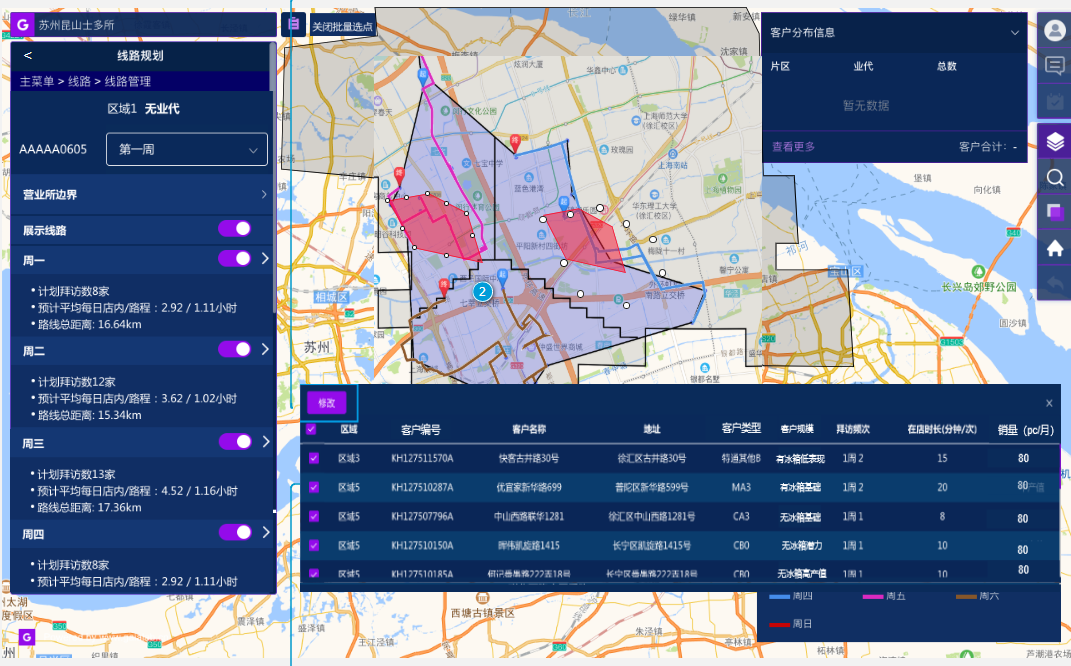Click the 周日 red legend swatch
Screen dimensions: 1071x666
(x=779, y=624)
